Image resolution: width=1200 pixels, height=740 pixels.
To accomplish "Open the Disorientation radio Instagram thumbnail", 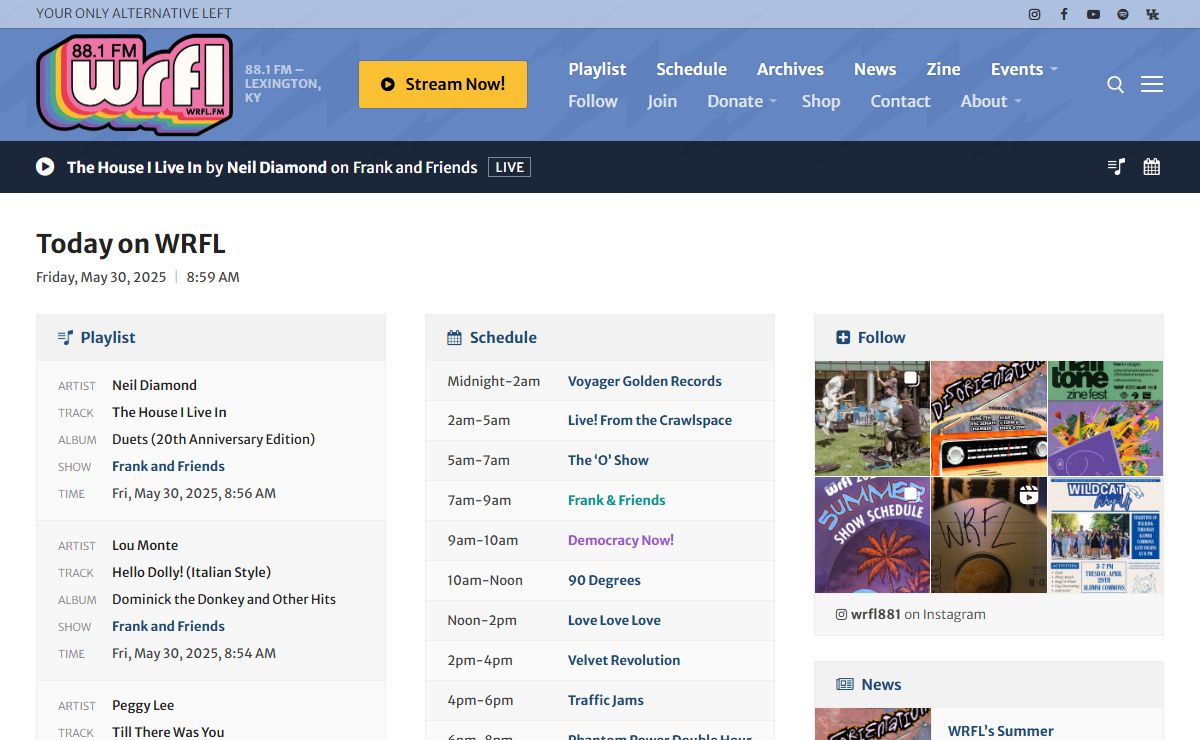I will [989, 418].
